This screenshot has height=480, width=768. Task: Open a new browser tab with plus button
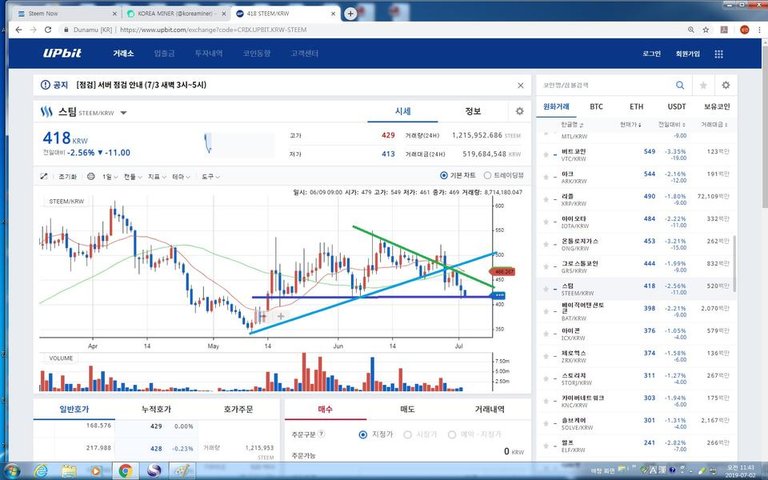[x=350, y=14]
